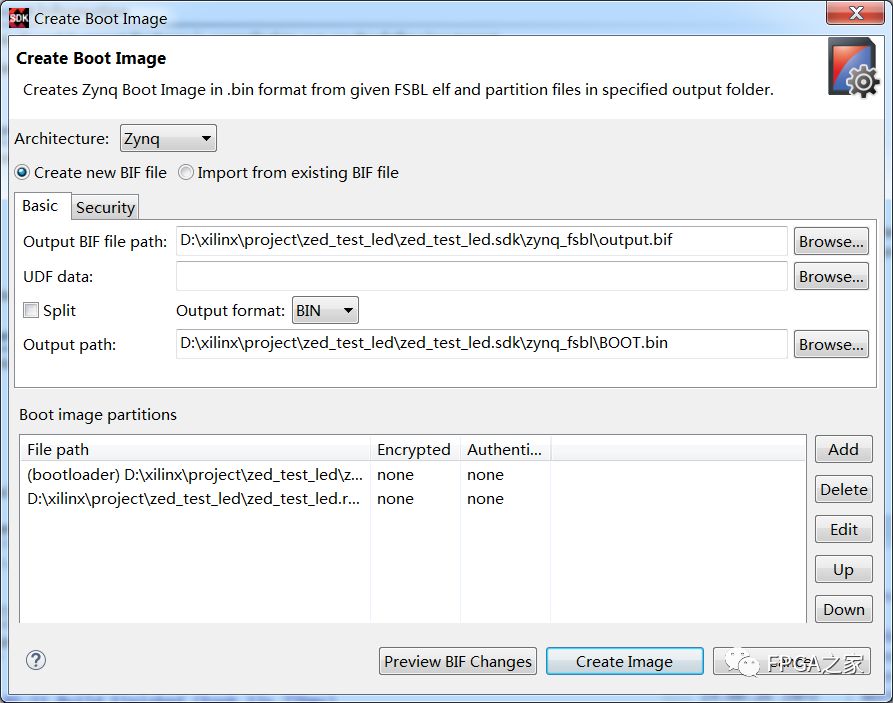Click the boot image wizard icon
Viewport: 893px width, 703px height.
854,68
